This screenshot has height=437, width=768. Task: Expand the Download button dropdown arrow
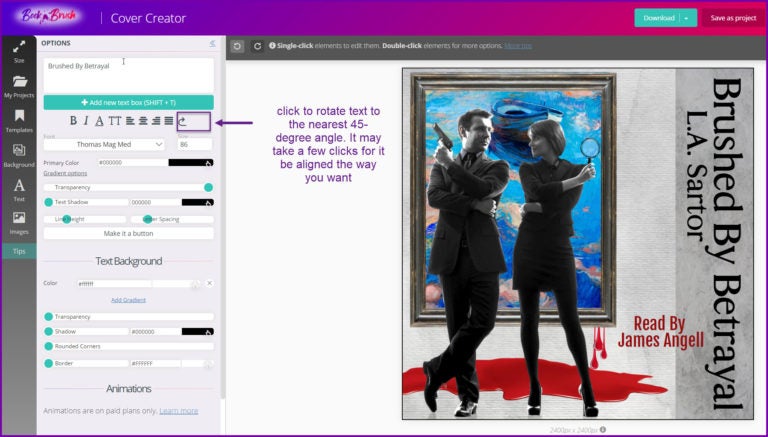687,18
